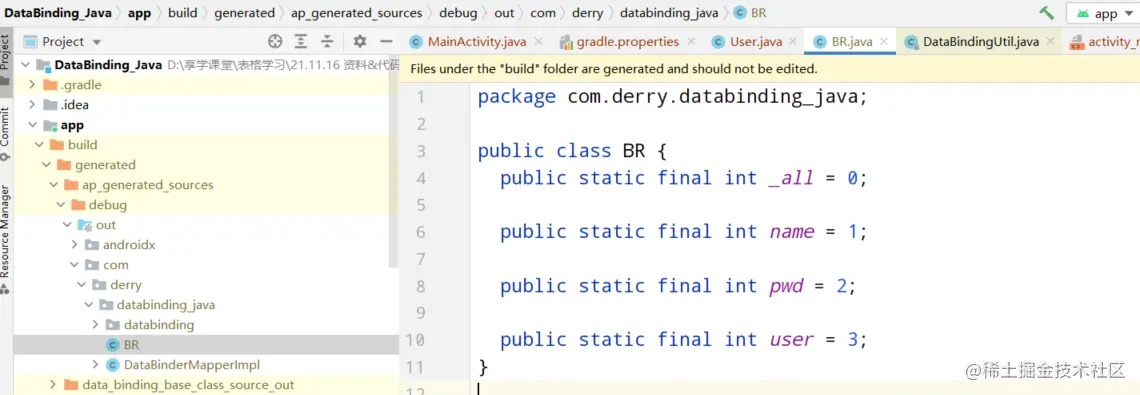Close the gradle.properties tab

pos(691,41)
